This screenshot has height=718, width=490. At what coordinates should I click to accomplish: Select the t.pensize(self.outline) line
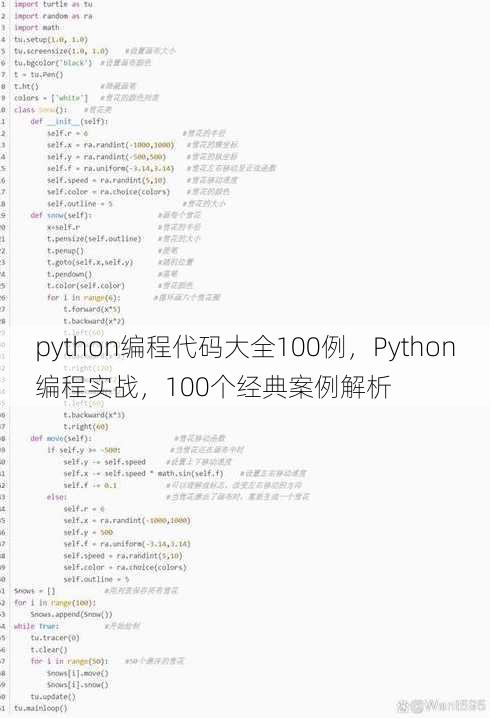click(94, 239)
